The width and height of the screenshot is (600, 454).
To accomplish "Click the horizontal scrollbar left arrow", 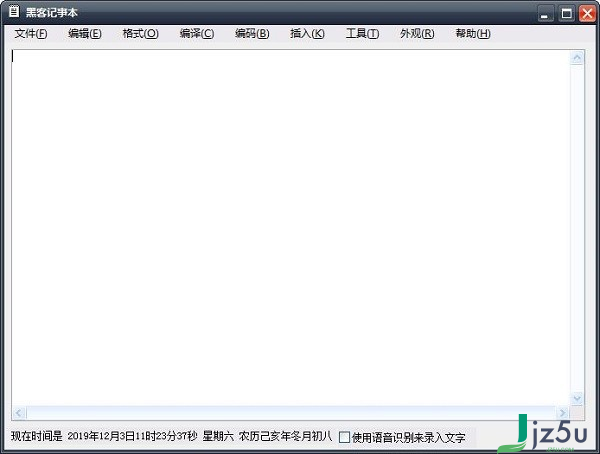I will pyautogui.click(x=19, y=413).
